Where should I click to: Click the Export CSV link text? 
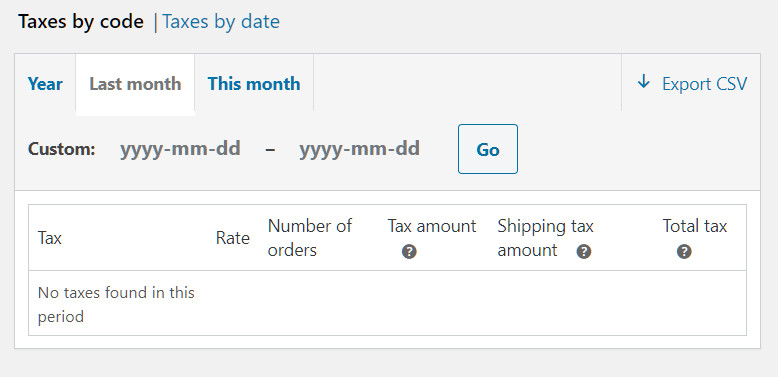pos(704,84)
